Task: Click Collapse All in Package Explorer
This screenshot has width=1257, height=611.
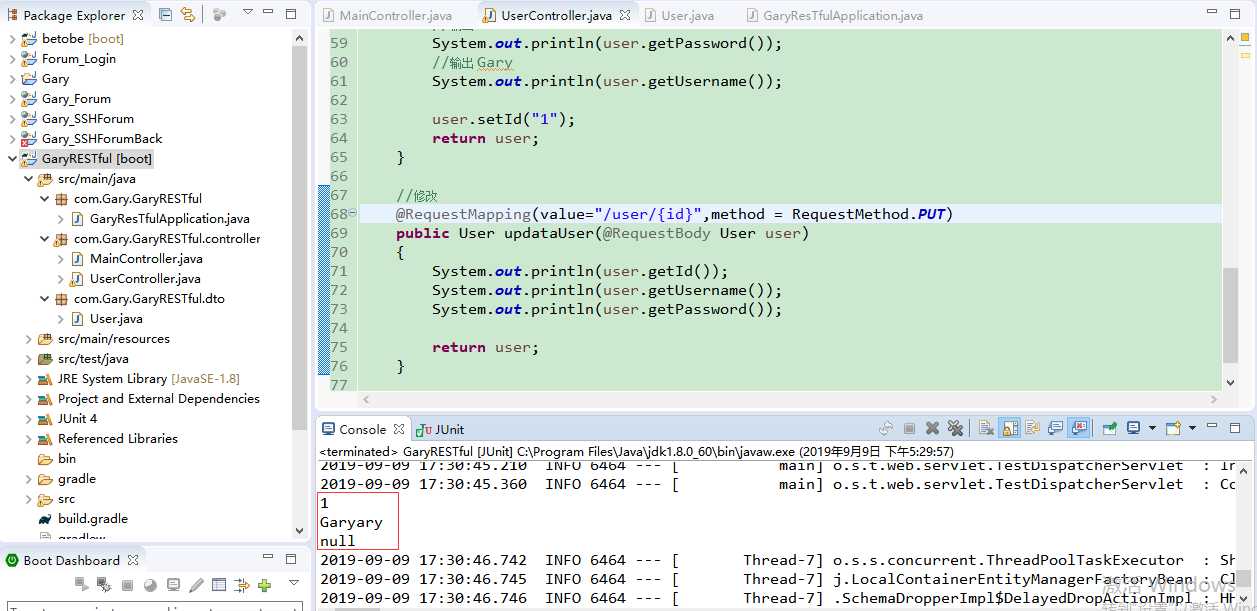Action: (165, 15)
